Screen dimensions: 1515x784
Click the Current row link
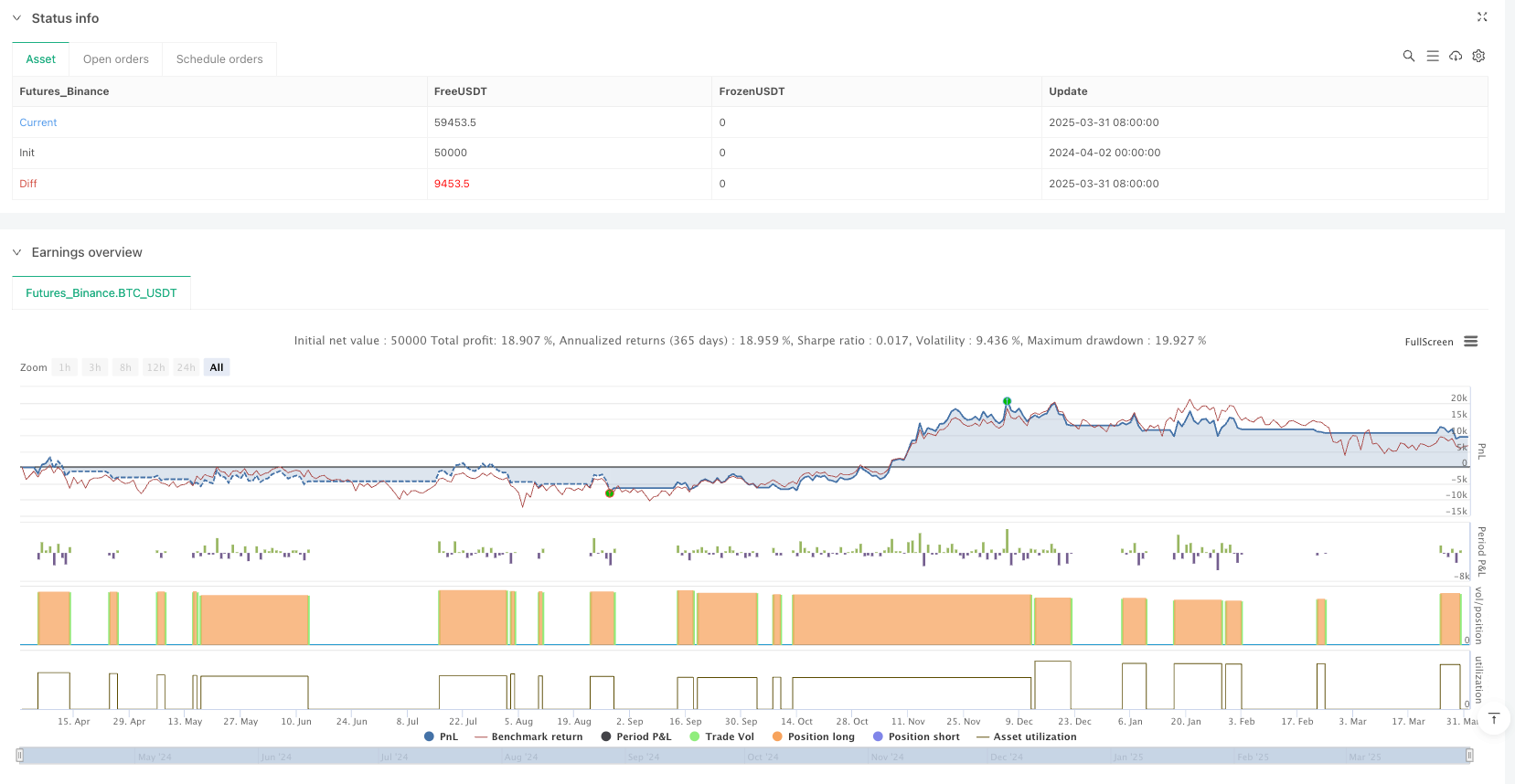coord(38,122)
